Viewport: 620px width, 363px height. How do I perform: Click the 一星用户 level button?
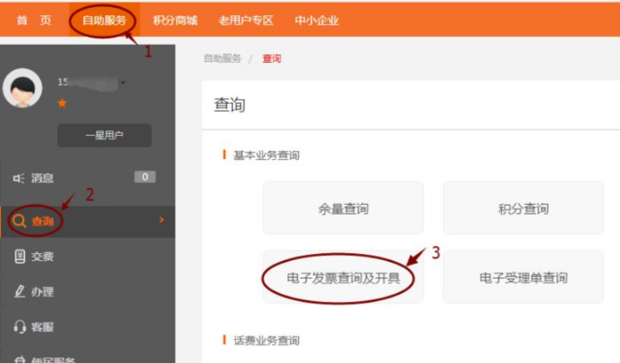(x=104, y=136)
